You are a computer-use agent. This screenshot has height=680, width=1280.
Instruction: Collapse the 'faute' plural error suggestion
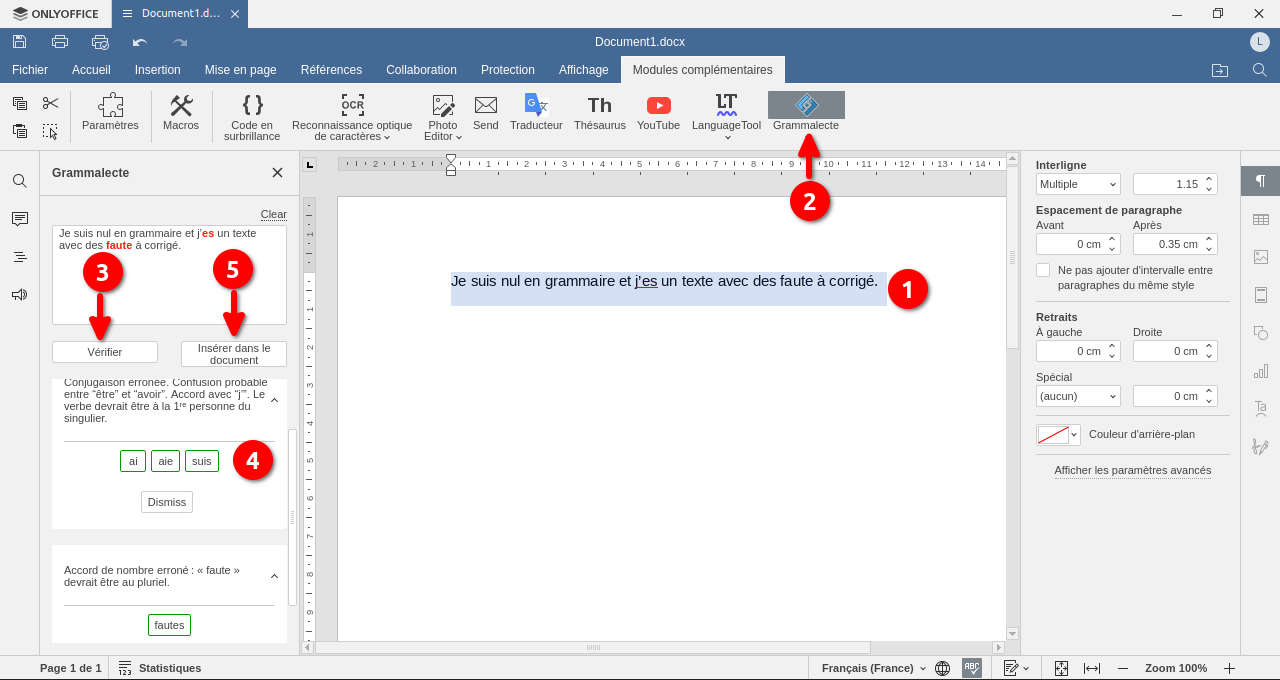tap(274, 577)
